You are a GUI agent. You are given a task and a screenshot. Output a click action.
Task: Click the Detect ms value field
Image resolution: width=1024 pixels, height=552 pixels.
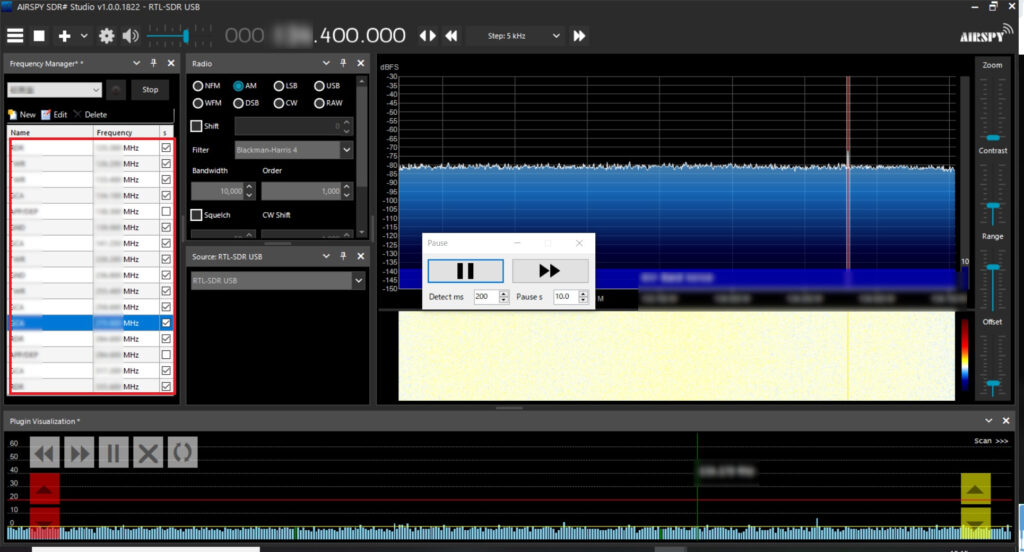[486, 297]
